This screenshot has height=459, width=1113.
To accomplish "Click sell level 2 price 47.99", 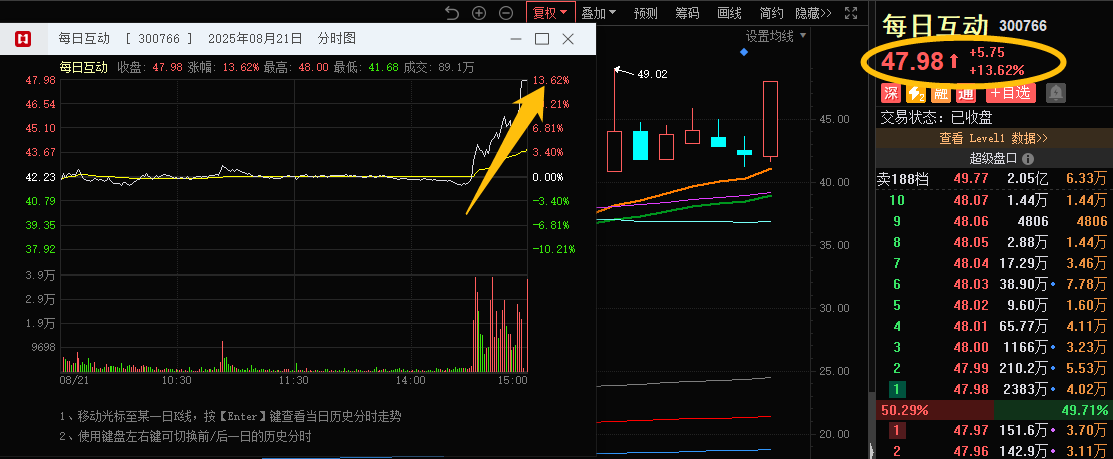I will 972,368.
